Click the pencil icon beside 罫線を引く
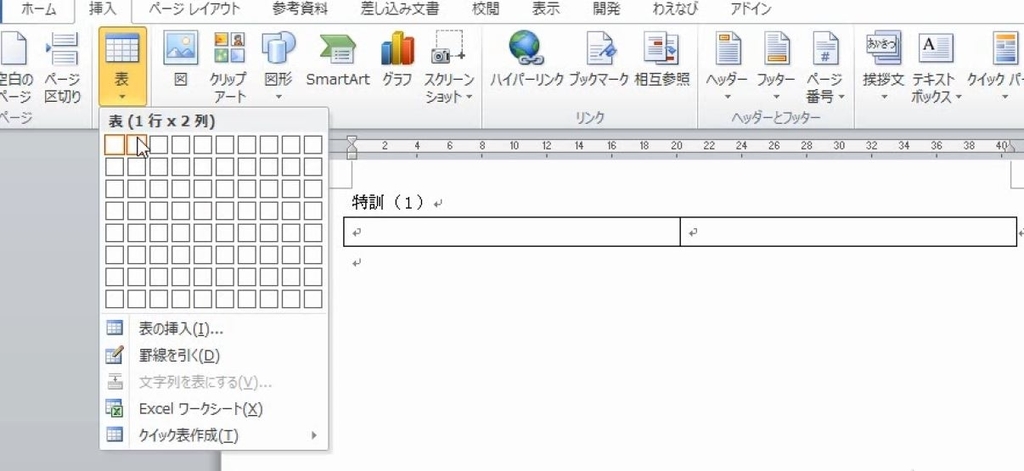The height and width of the screenshot is (471, 1024). [x=115, y=355]
